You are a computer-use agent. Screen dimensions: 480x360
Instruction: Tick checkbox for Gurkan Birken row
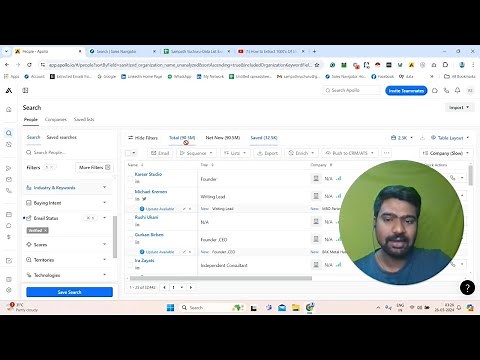point(130,239)
